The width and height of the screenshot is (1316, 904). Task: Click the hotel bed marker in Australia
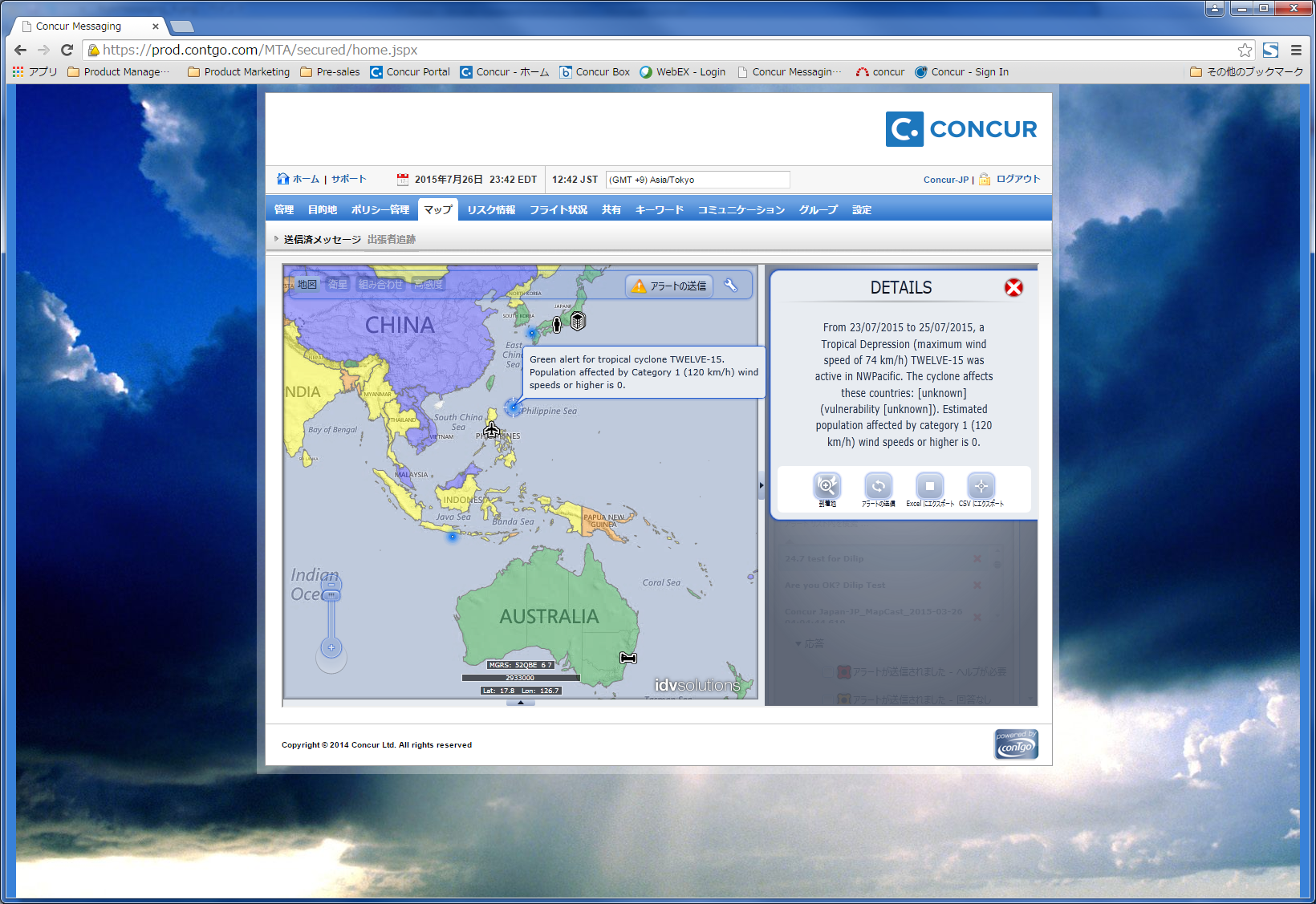click(x=628, y=658)
